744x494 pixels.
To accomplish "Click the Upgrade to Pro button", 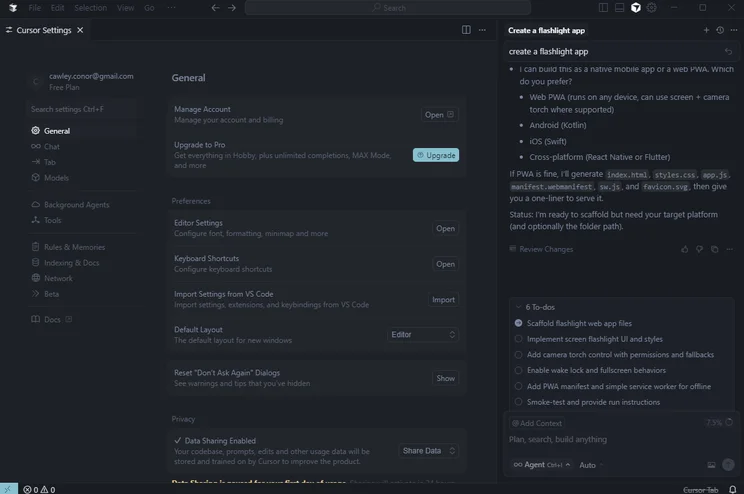I will (x=436, y=155).
